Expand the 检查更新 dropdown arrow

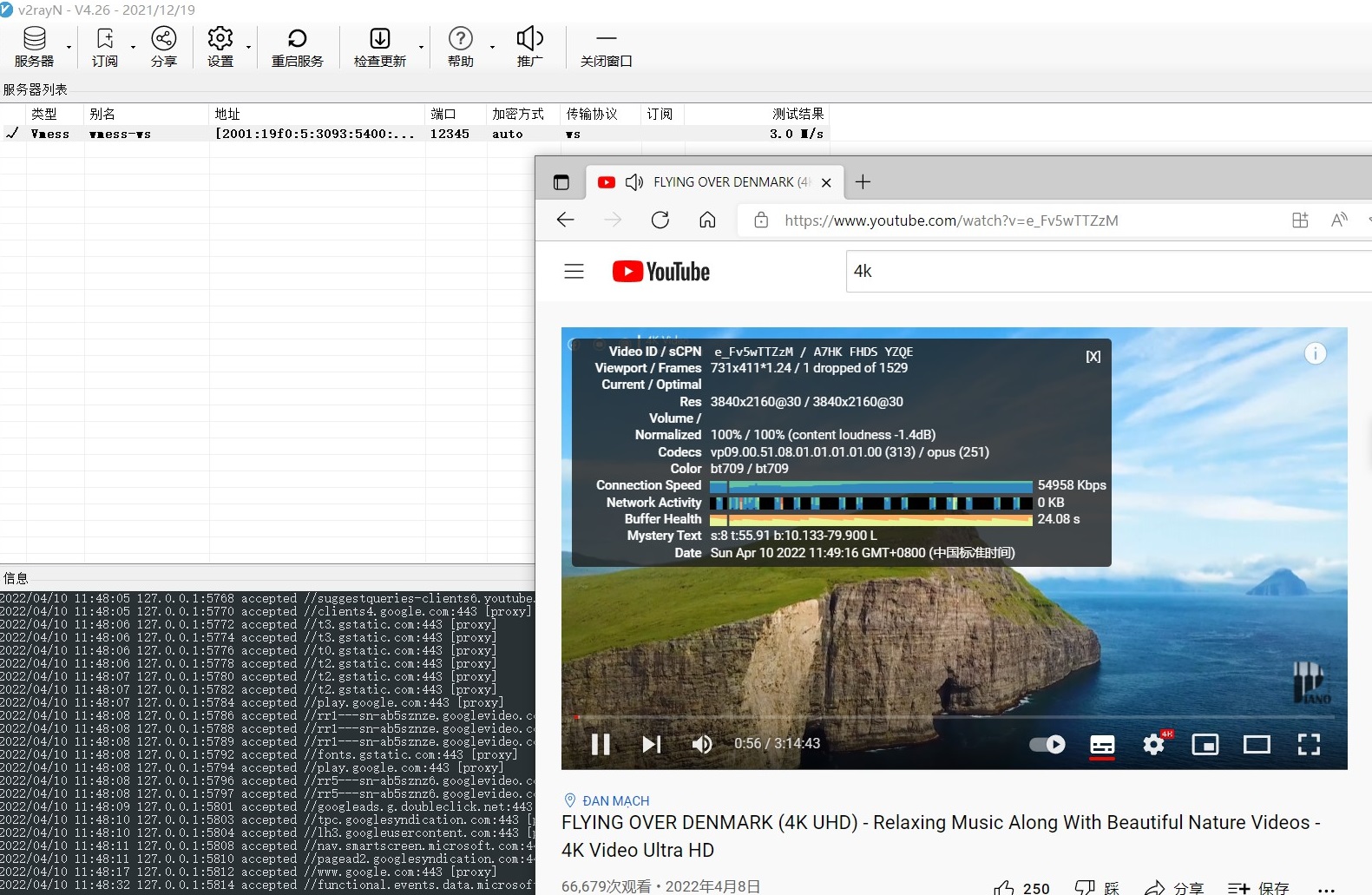point(421,47)
